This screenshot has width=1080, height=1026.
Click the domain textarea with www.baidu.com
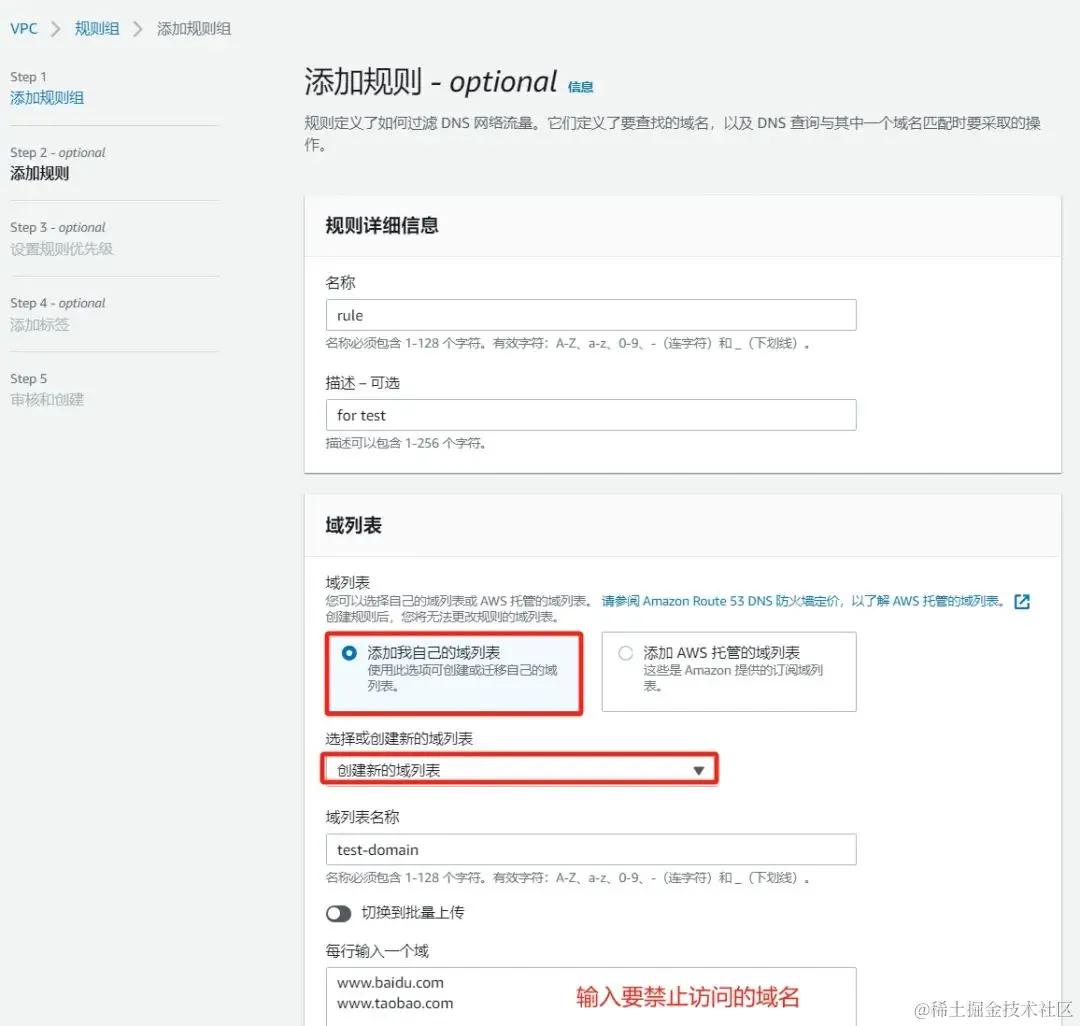coord(591,997)
